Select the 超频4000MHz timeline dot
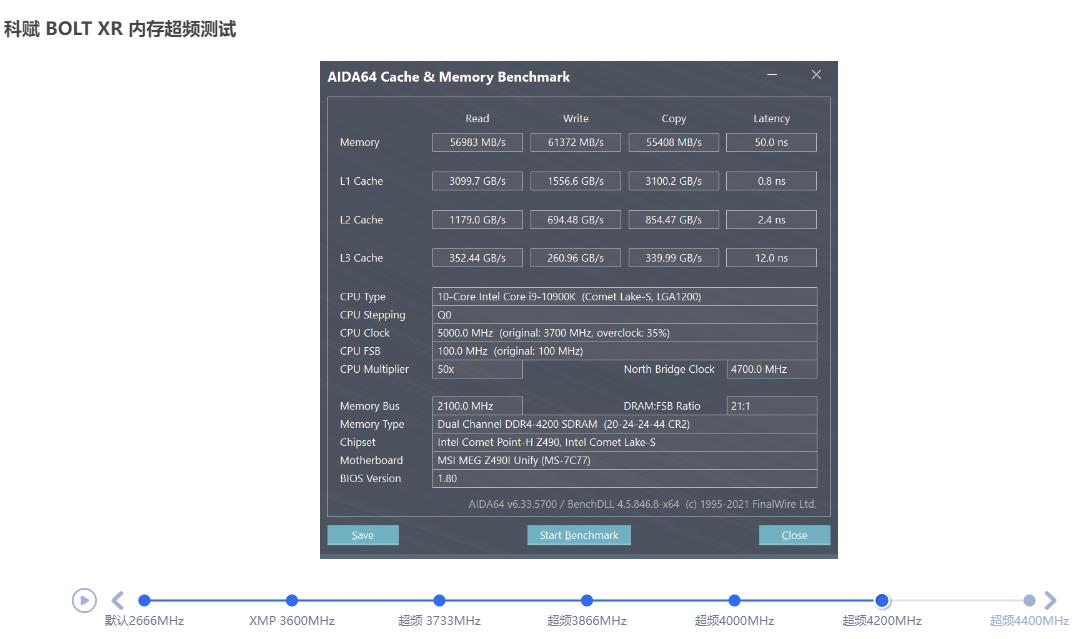This screenshot has width=1092, height=639. click(735, 600)
